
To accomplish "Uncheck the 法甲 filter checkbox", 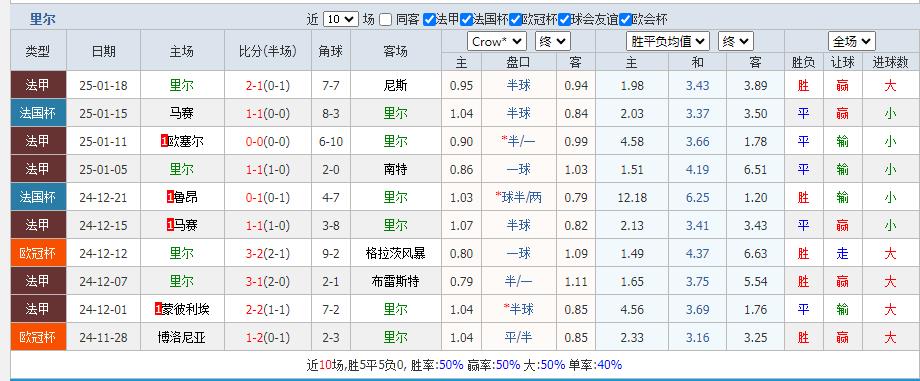I will [429, 19].
